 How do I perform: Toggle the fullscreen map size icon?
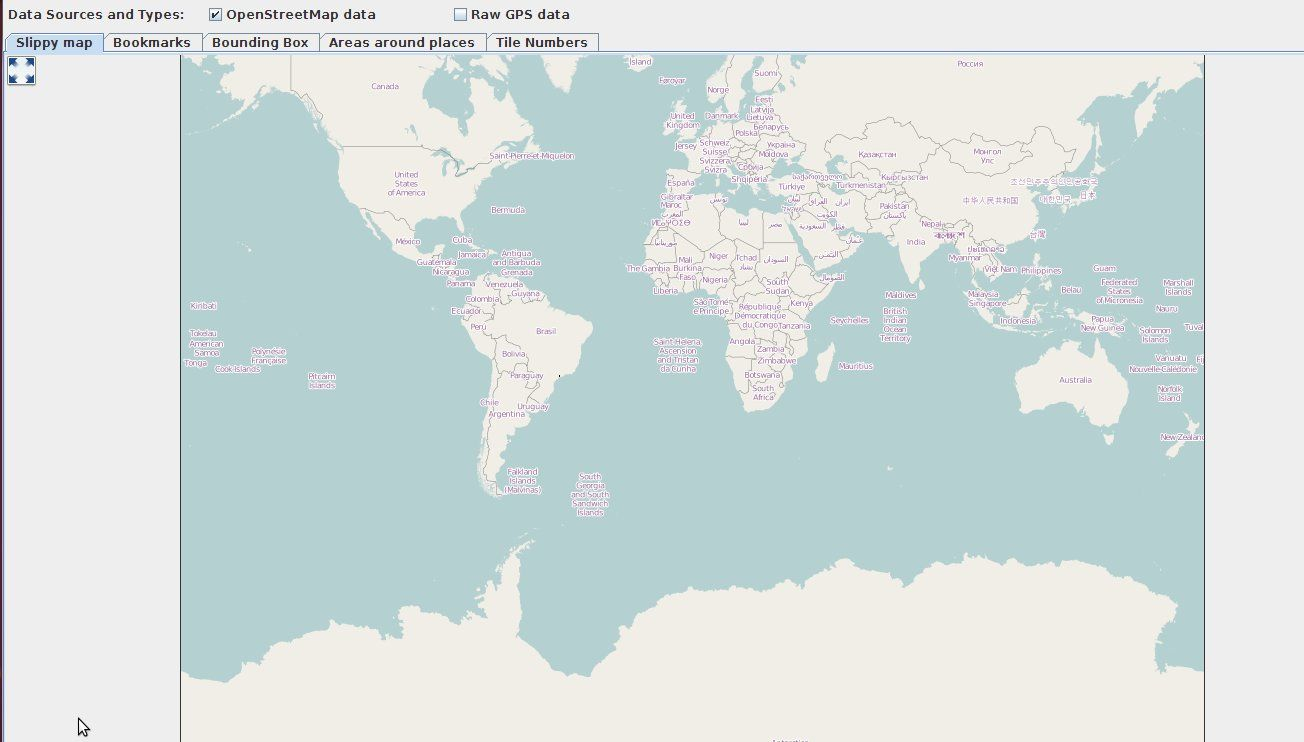[x=21, y=70]
